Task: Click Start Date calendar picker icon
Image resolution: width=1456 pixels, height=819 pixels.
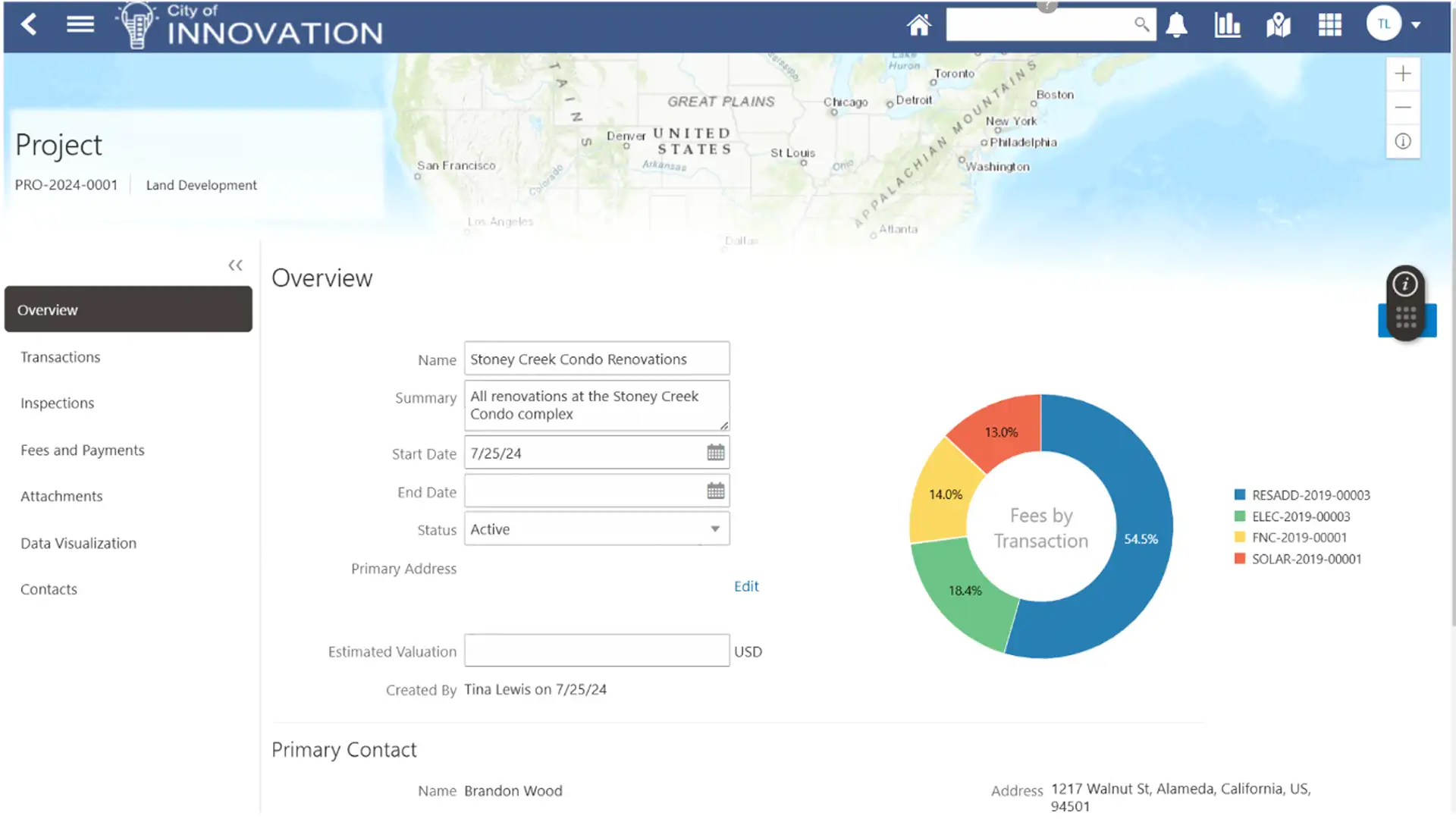Action: 715,453
